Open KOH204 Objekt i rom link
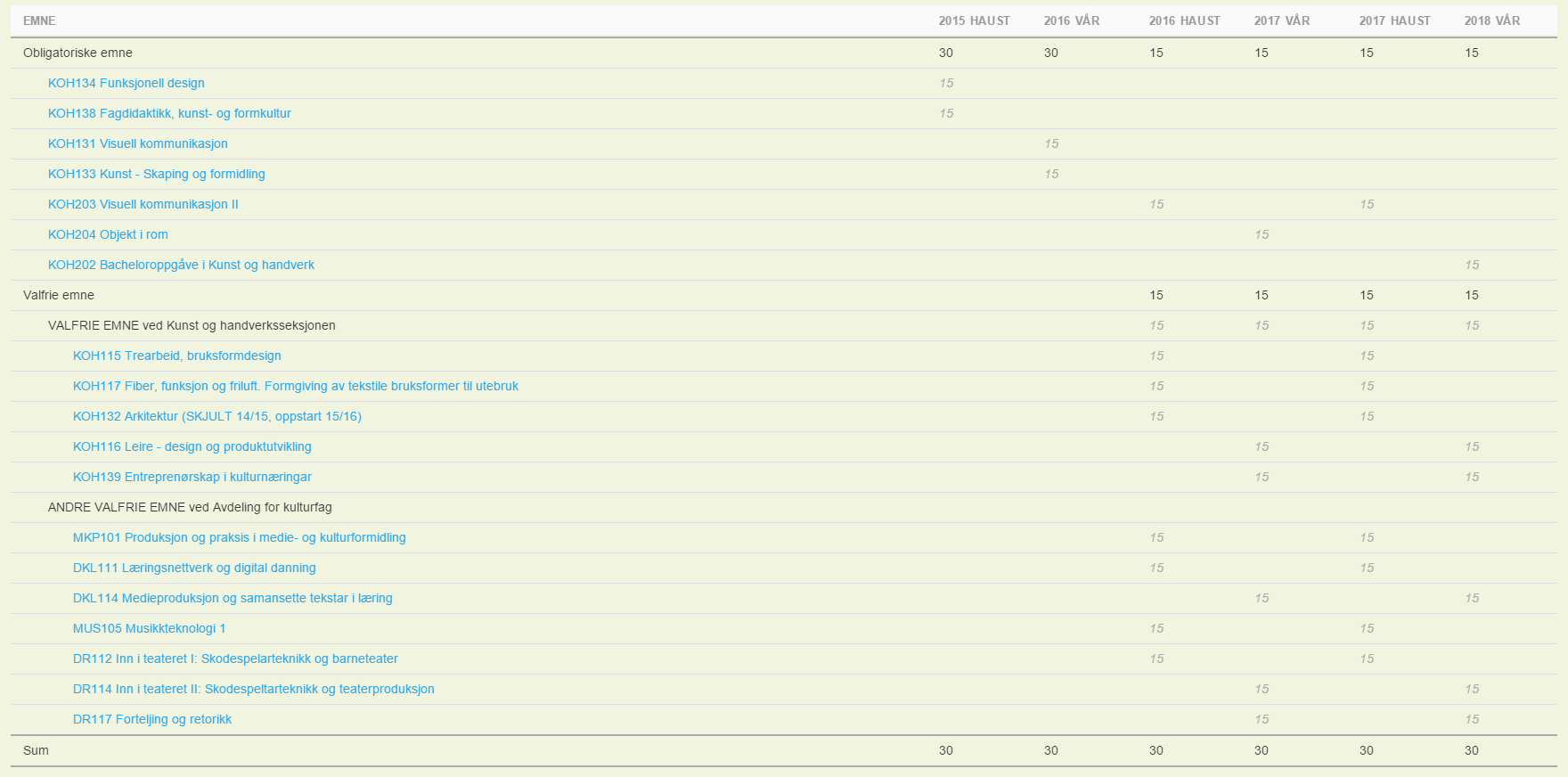The width and height of the screenshot is (1568, 777). pyautogui.click(x=108, y=234)
